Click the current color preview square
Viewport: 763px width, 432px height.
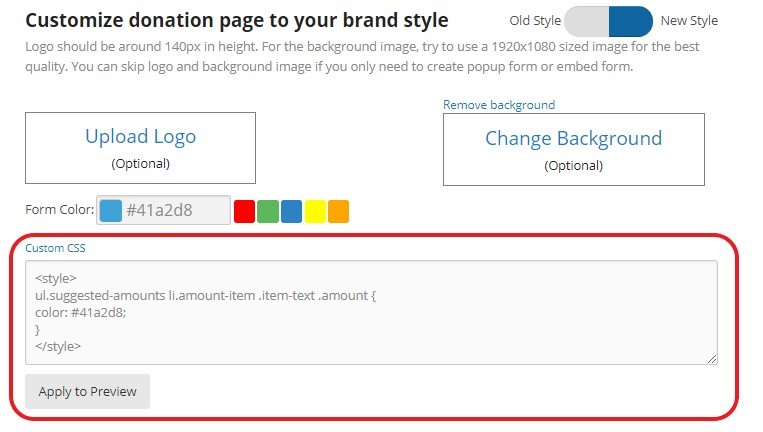pyautogui.click(x=111, y=210)
